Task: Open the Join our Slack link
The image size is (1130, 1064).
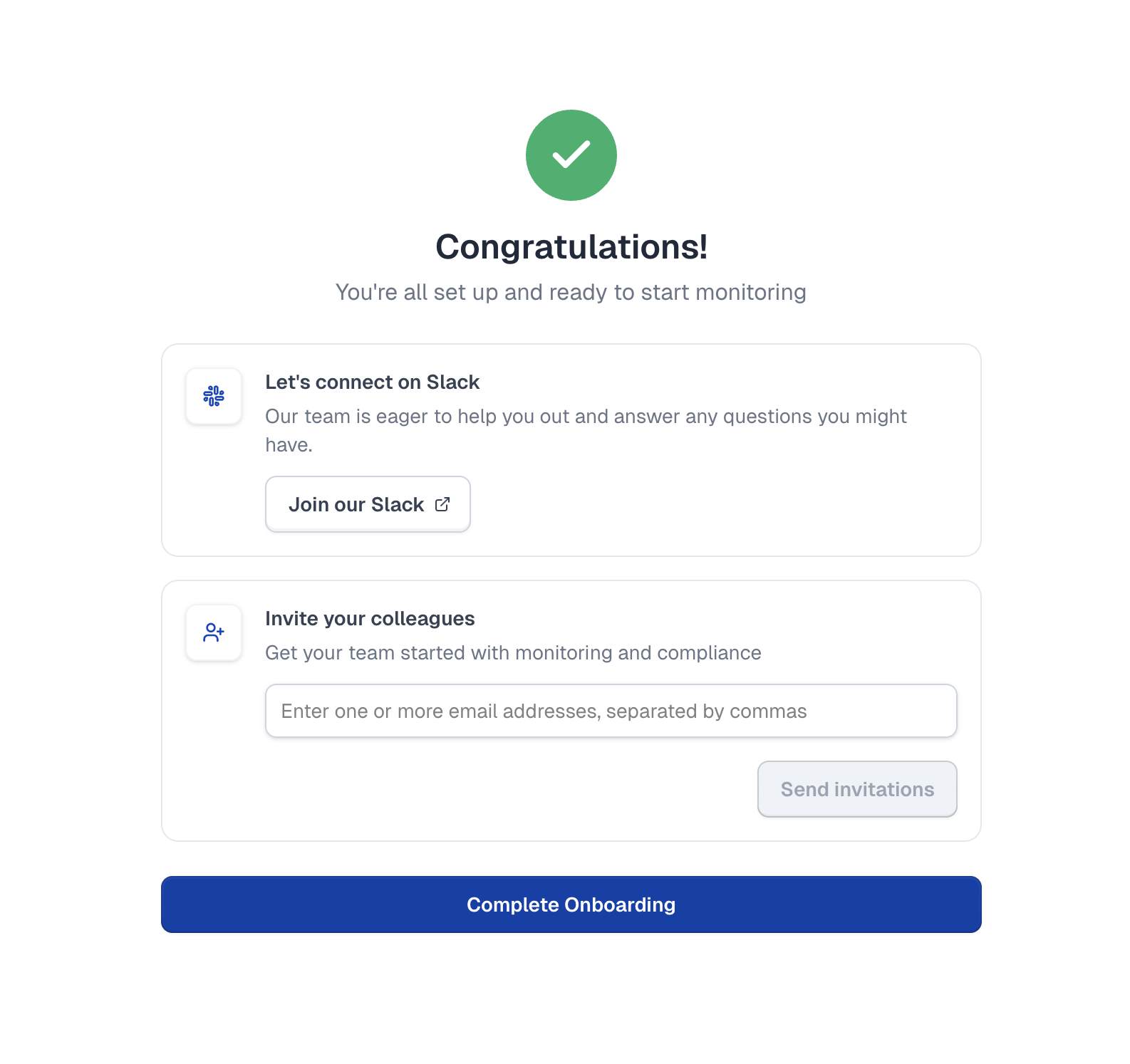Action: (x=368, y=504)
